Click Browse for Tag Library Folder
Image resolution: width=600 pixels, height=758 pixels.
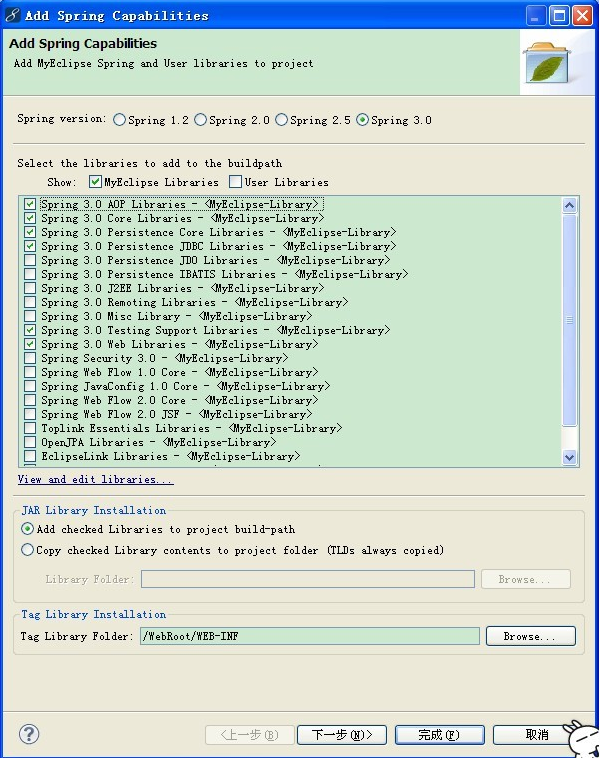(x=530, y=636)
